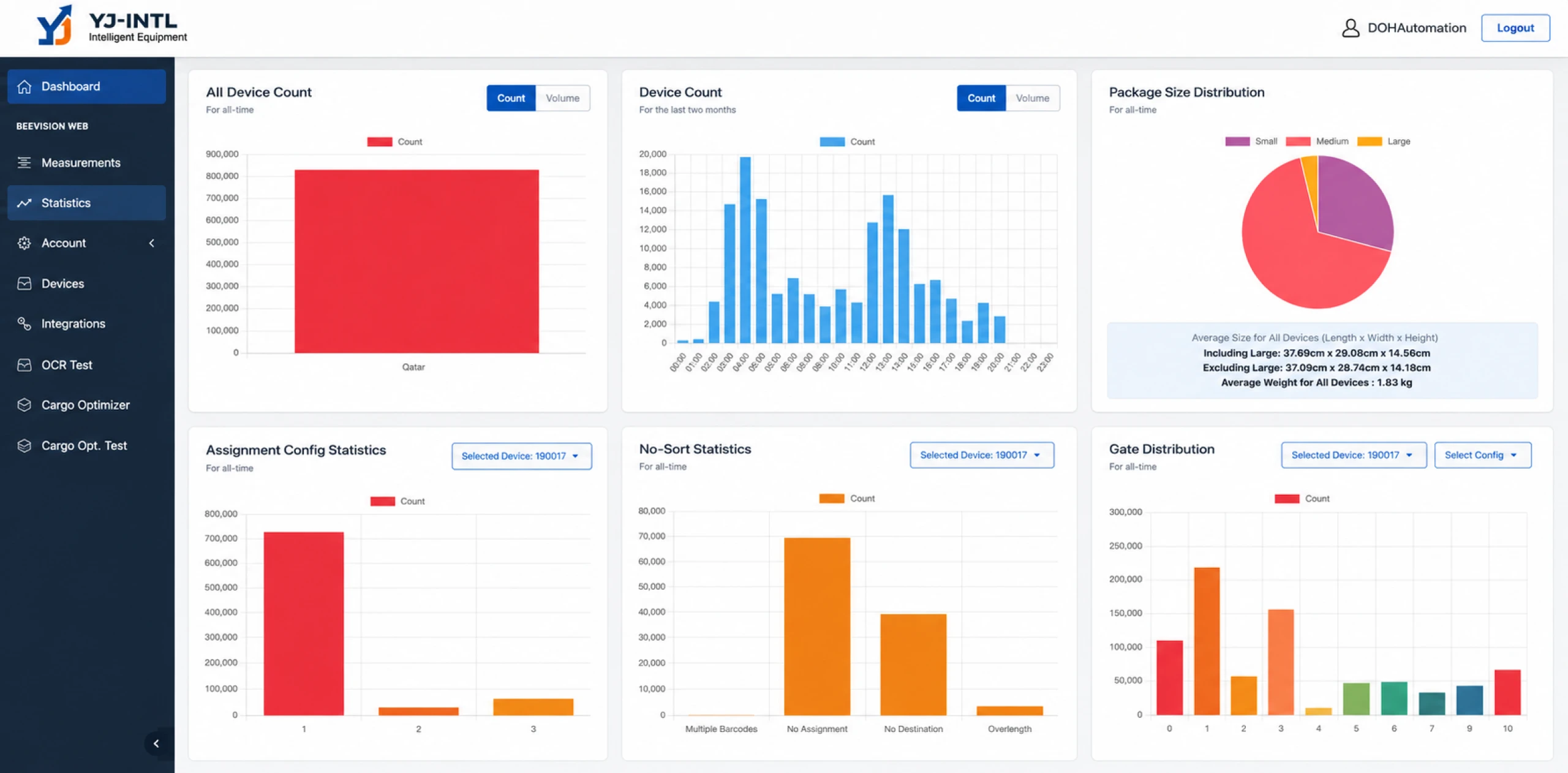The width and height of the screenshot is (1568, 773).
Task: Toggle Count legend in Device Count chart
Action: pyautogui.click(x=847, y=141)
